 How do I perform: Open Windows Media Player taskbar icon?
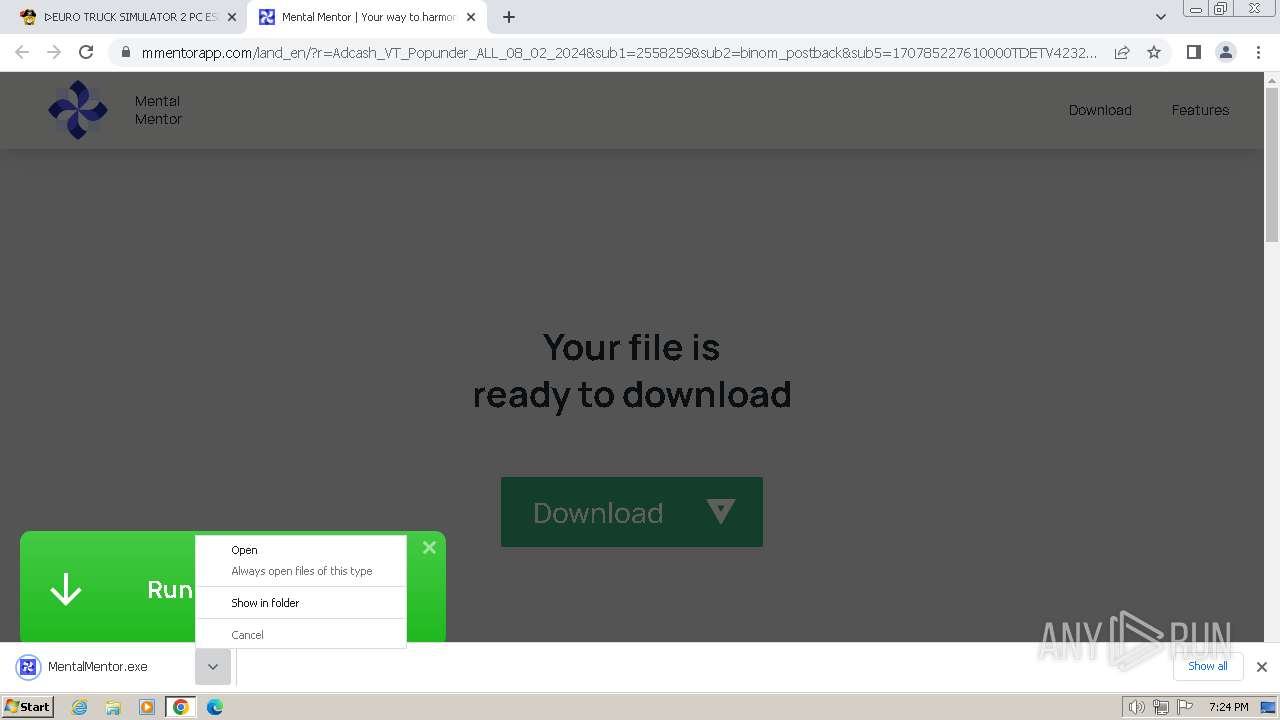tap(147, 707)
